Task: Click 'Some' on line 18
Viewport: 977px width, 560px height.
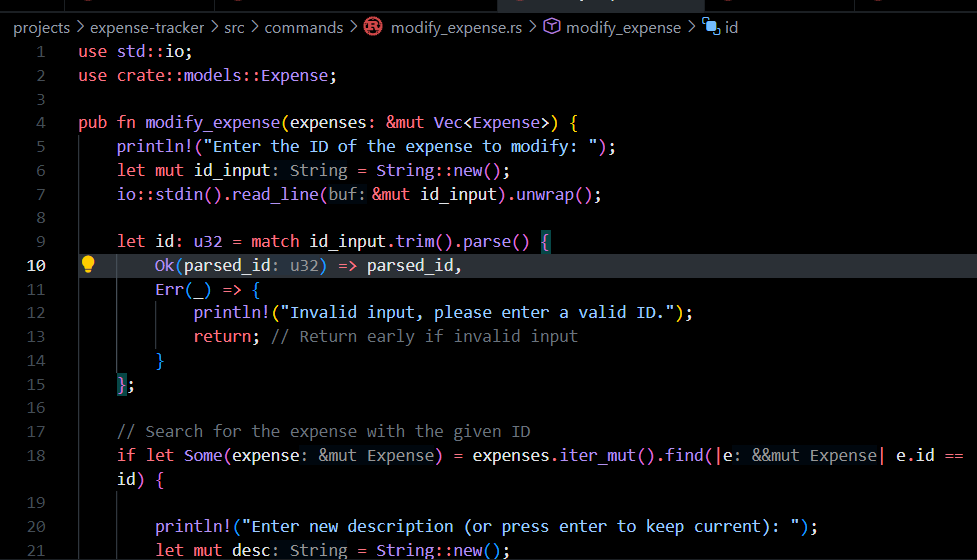Action: coord(203,456)
